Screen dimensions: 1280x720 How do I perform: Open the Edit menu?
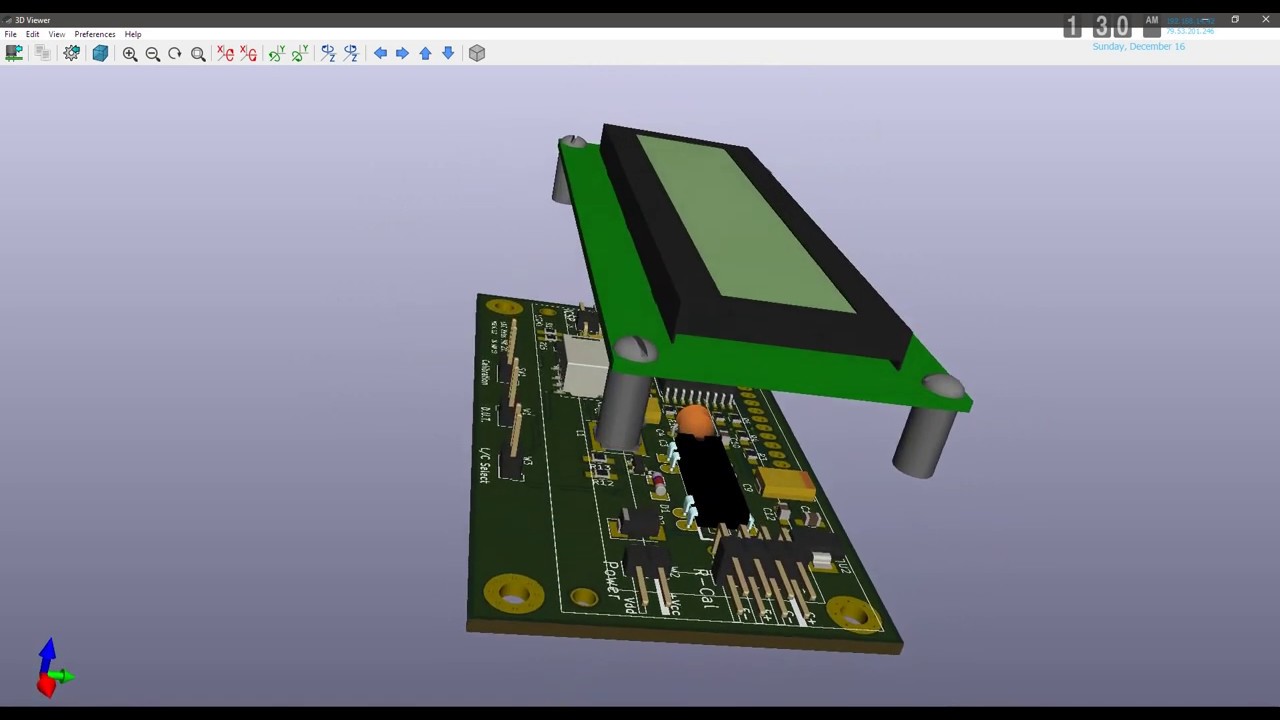(x=33, y=34)
